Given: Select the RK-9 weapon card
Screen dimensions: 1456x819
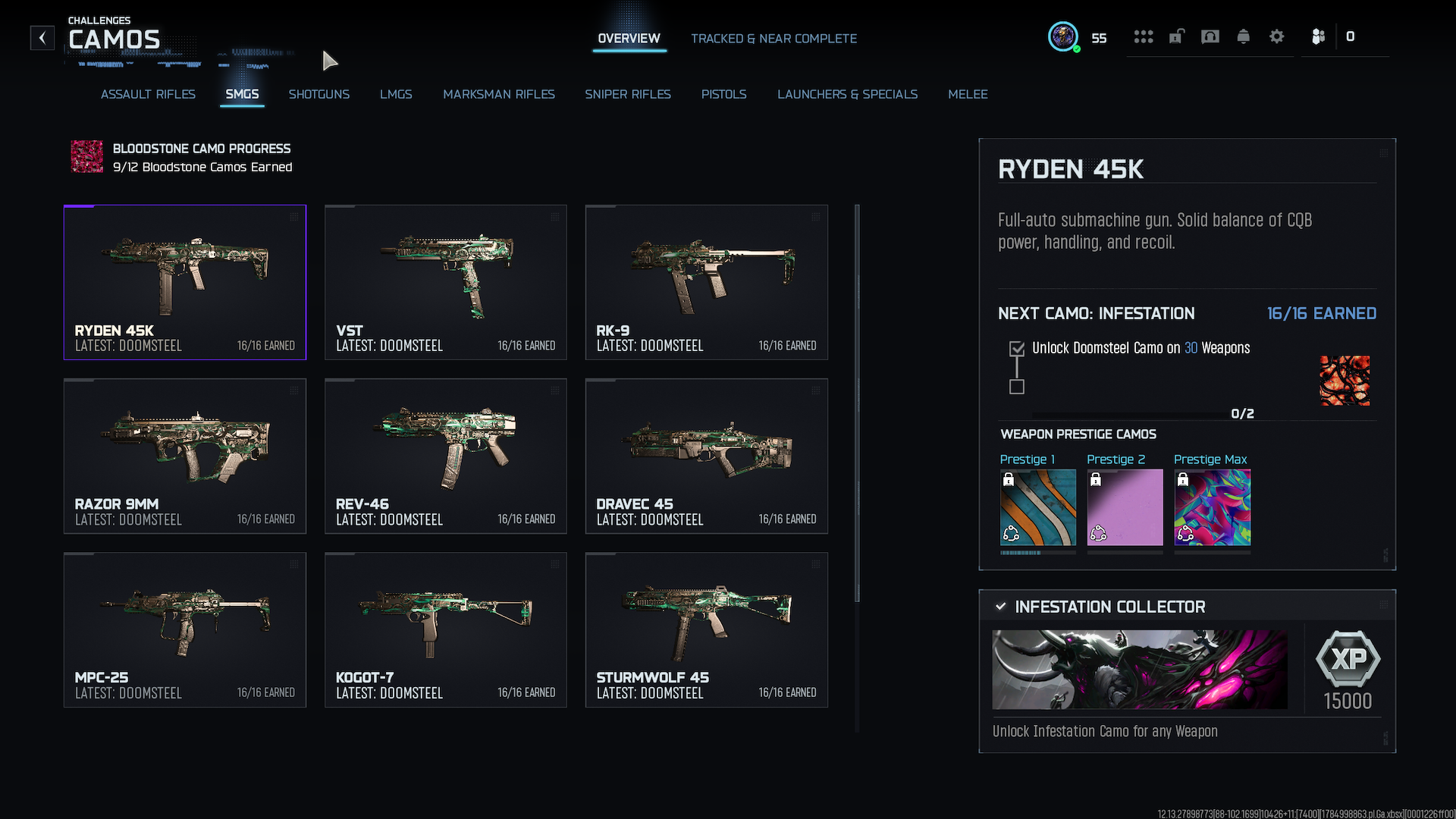Looking at the screenshot, I should (x=707, y=282).
